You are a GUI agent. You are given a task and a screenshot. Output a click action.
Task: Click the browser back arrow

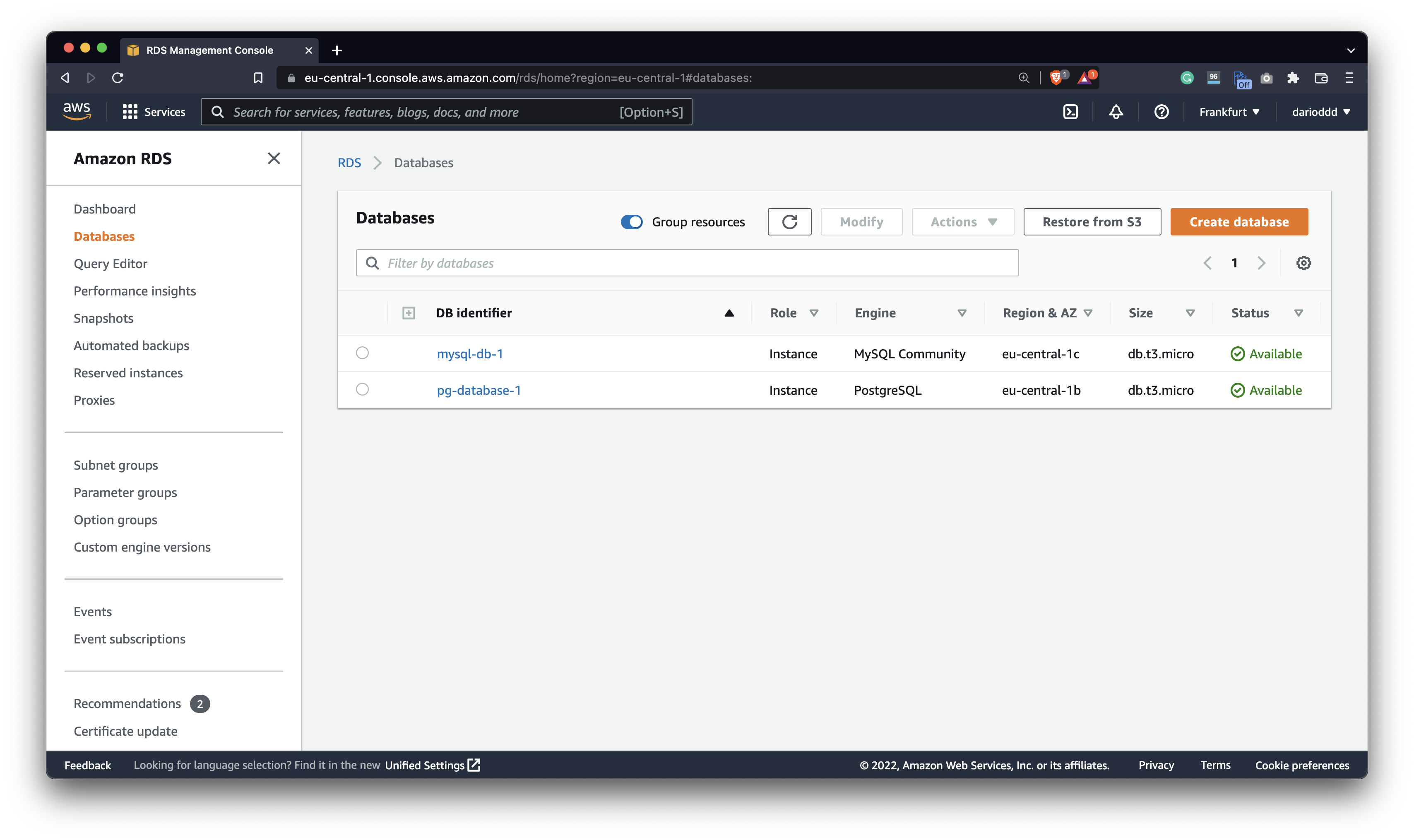click(x=65, y=78)
